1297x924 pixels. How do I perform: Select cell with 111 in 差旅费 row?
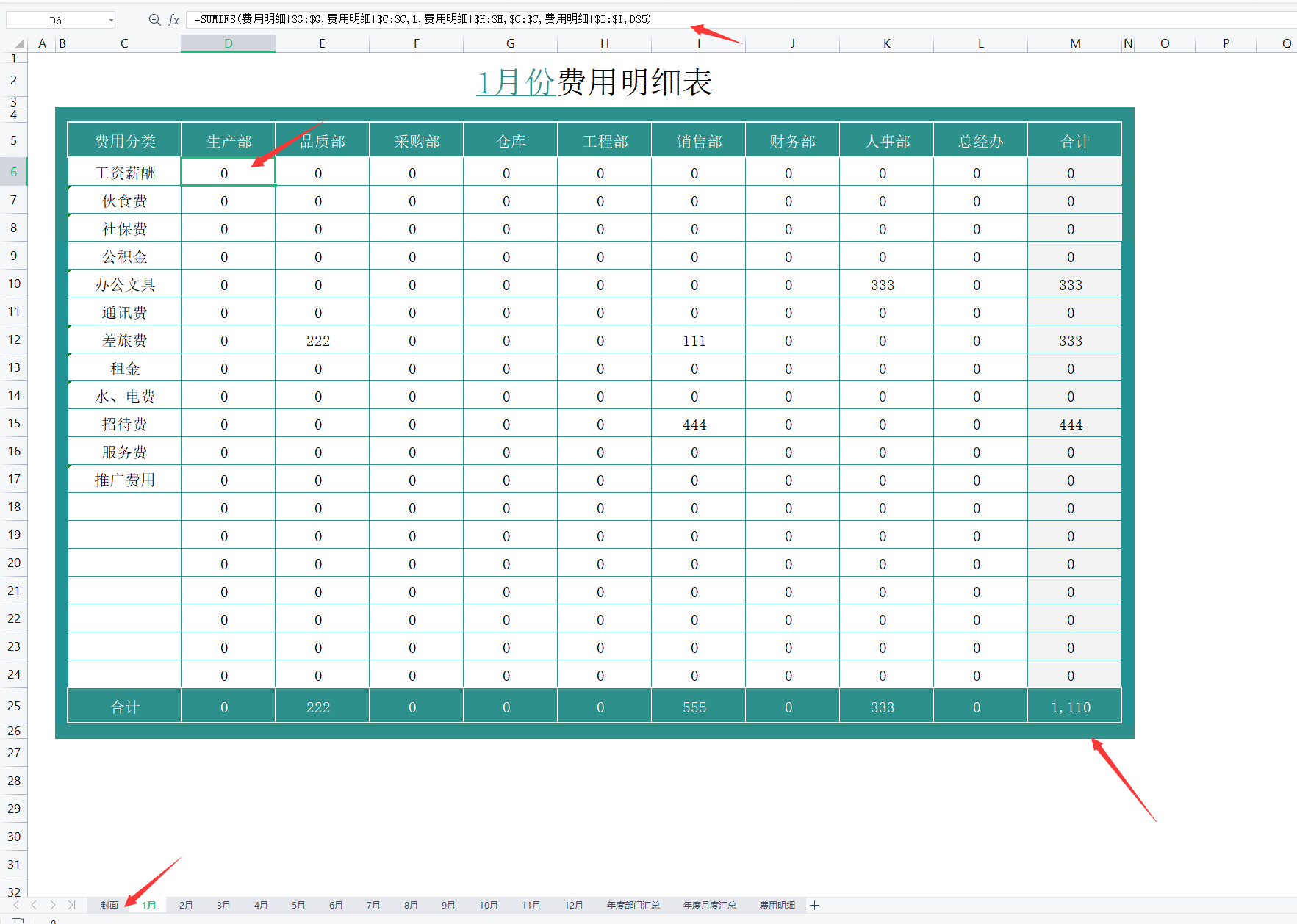pyautogui.click(x=699, y=340)
